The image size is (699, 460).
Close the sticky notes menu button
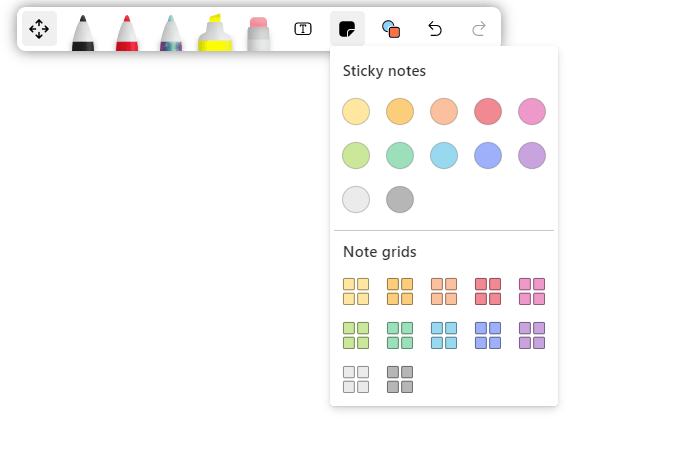[347, 29]
